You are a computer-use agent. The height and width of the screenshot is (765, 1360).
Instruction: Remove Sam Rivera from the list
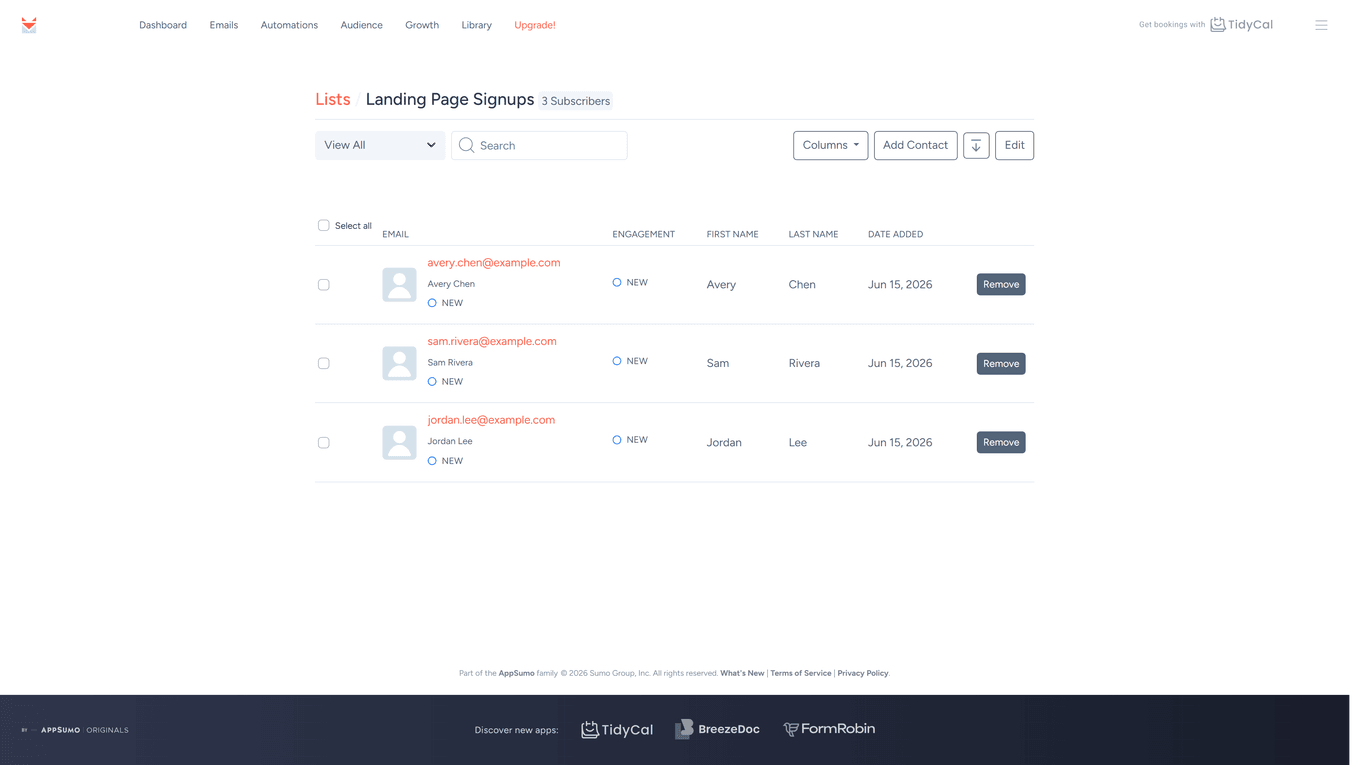point(1001,363)
